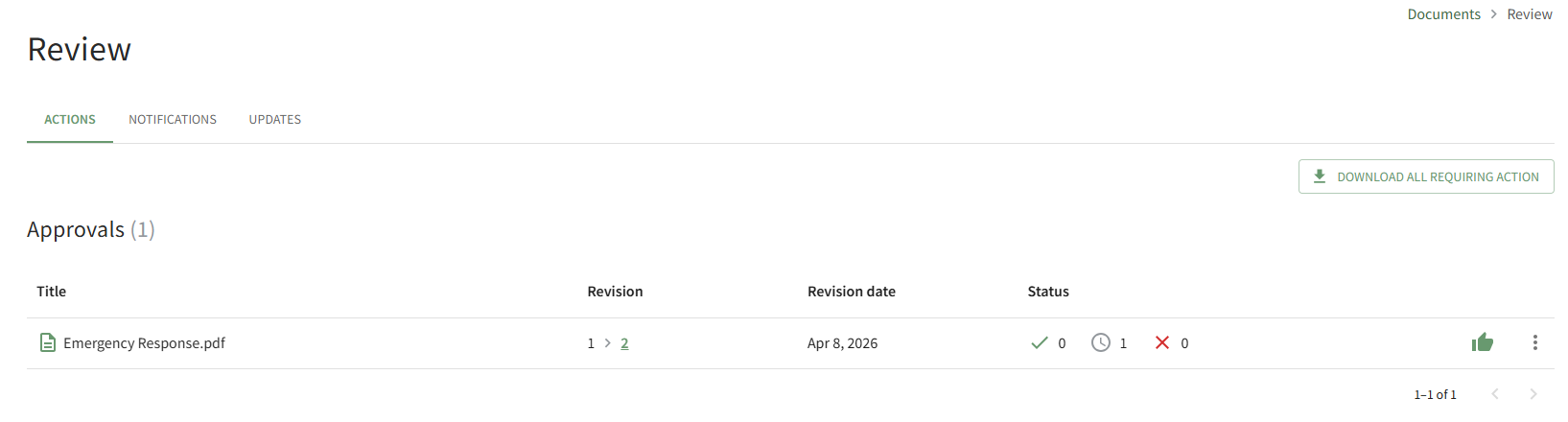Go to the next page arrow

1533,394
